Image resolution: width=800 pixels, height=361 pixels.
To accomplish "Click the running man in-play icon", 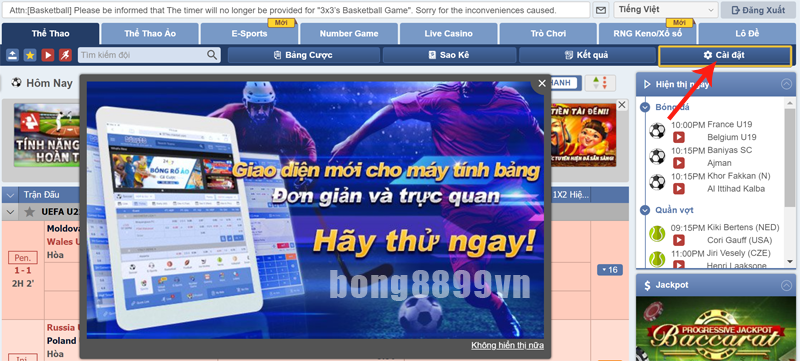I will 65,55.
